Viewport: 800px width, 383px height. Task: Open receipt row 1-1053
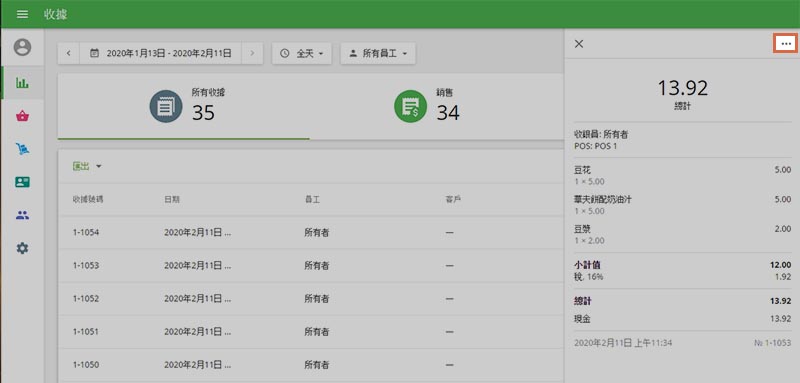tap(311, 266)
